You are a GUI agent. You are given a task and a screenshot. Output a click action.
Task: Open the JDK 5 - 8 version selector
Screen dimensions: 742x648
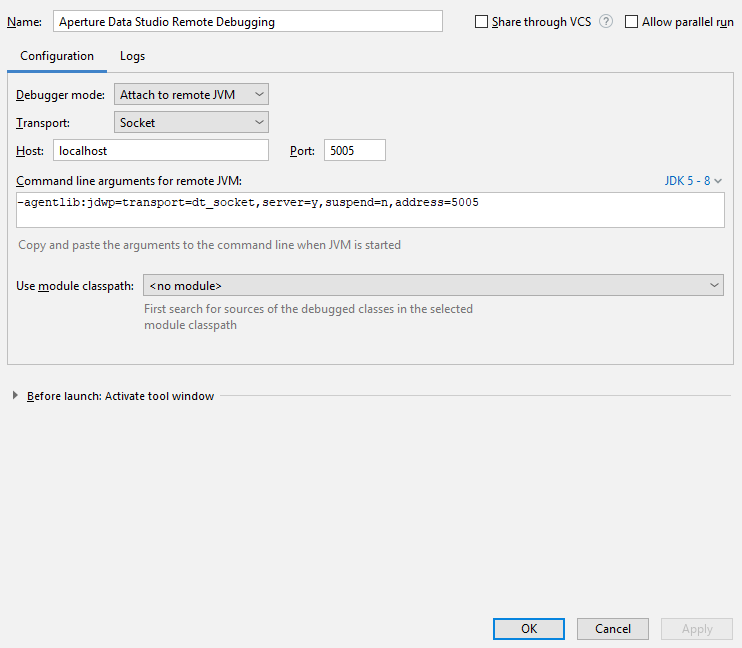[693, 181]
